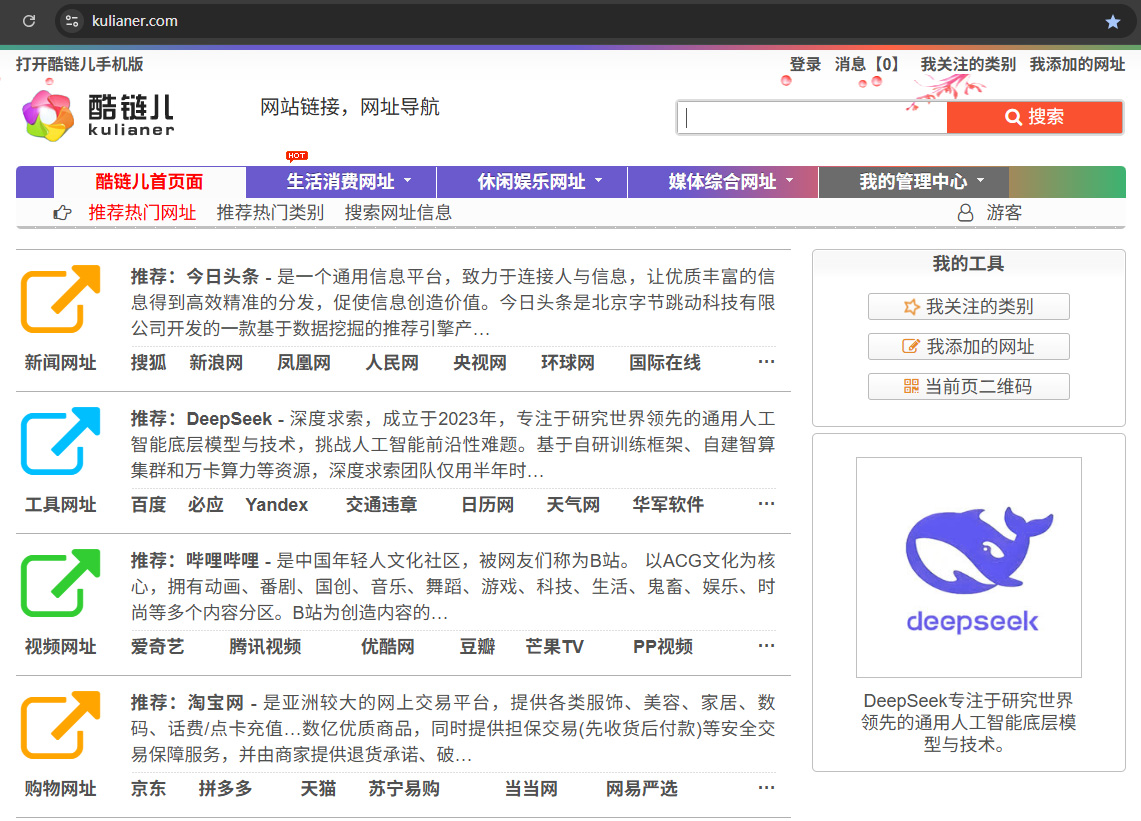The image size is (1141, 821).
Task: Click the bookmark star icon
Action: point(1113,22)
